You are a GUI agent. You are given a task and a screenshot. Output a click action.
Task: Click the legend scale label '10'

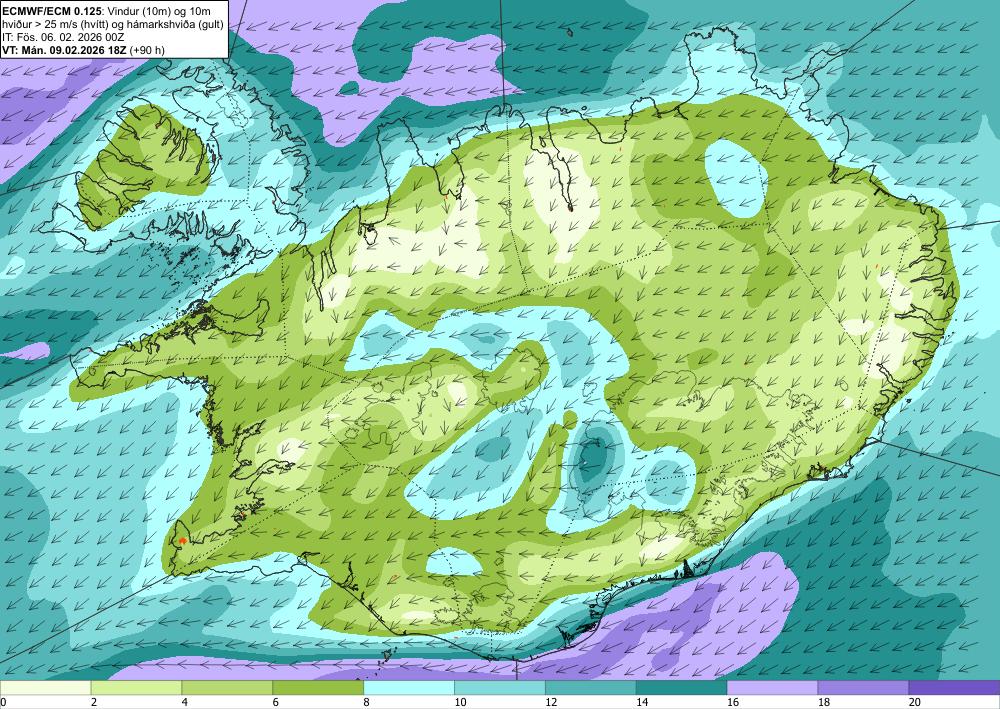coord(460,703)
